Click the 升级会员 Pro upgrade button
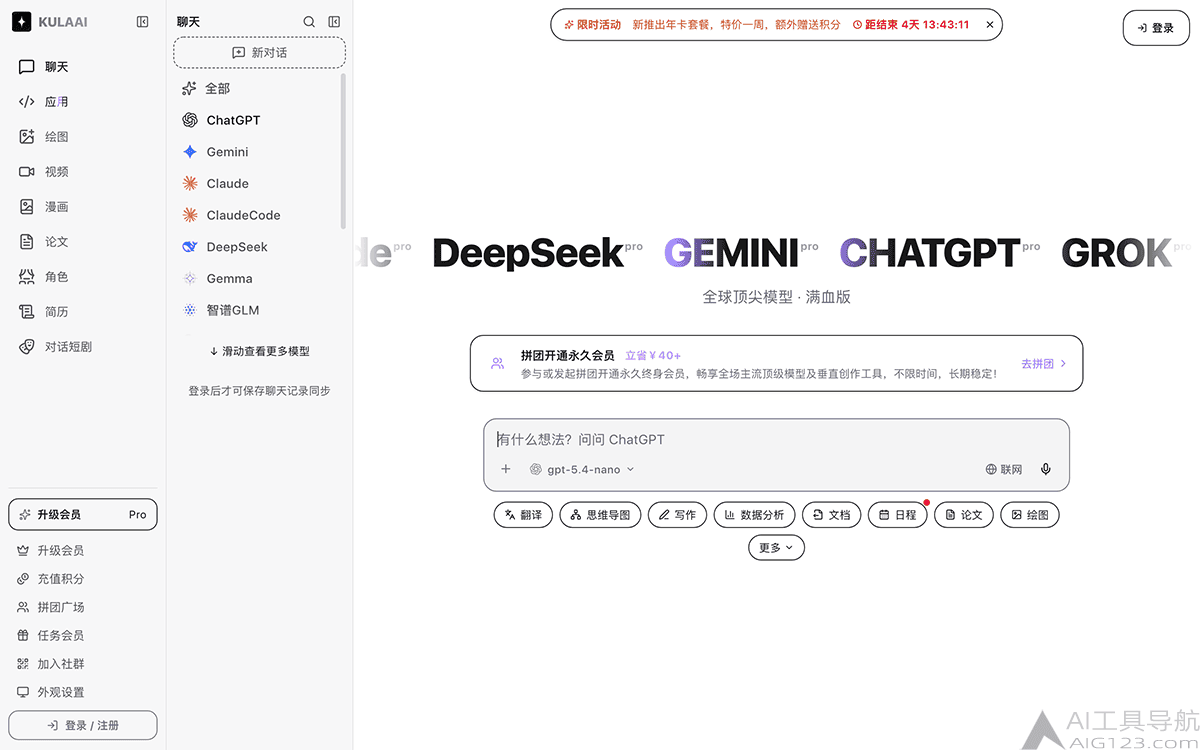The width and height of the screenshot is (1200, 750). pos(83,514)
